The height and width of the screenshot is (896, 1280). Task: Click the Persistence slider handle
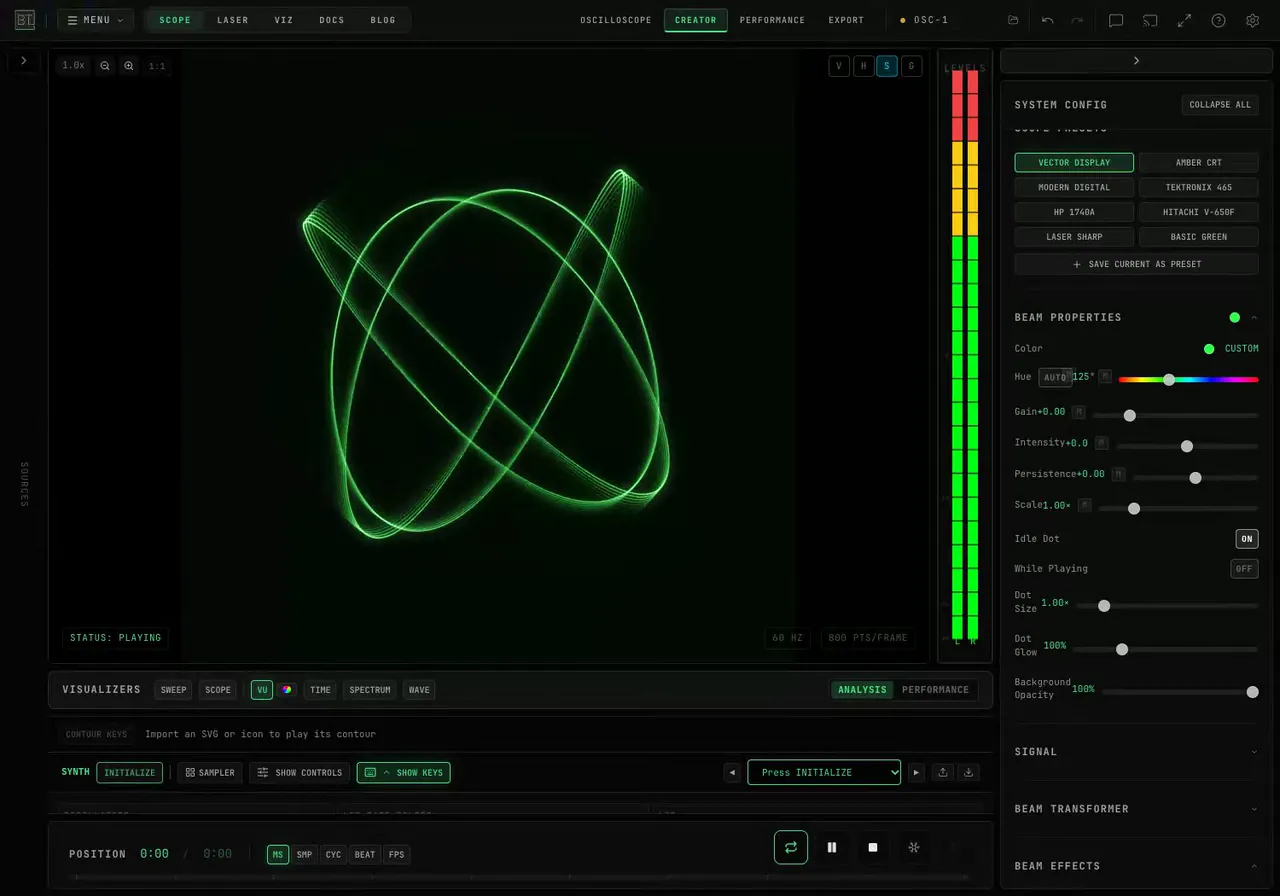point(1195,478)
